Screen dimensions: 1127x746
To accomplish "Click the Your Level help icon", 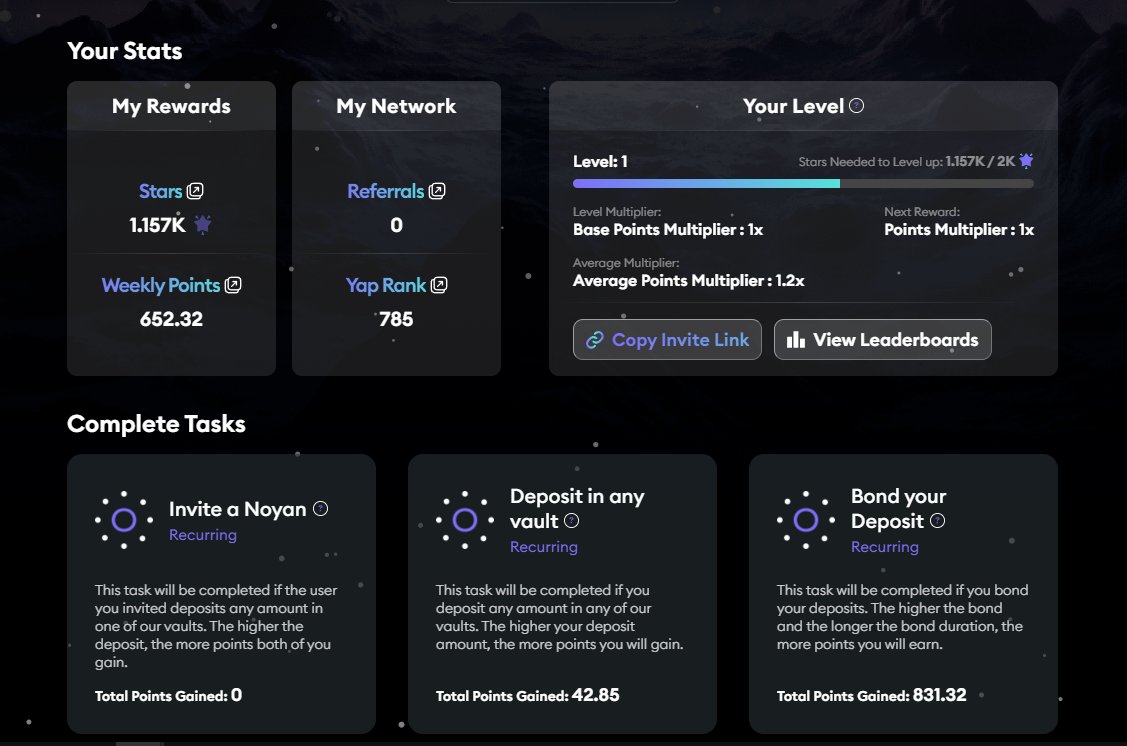I will tap(856, 106).
